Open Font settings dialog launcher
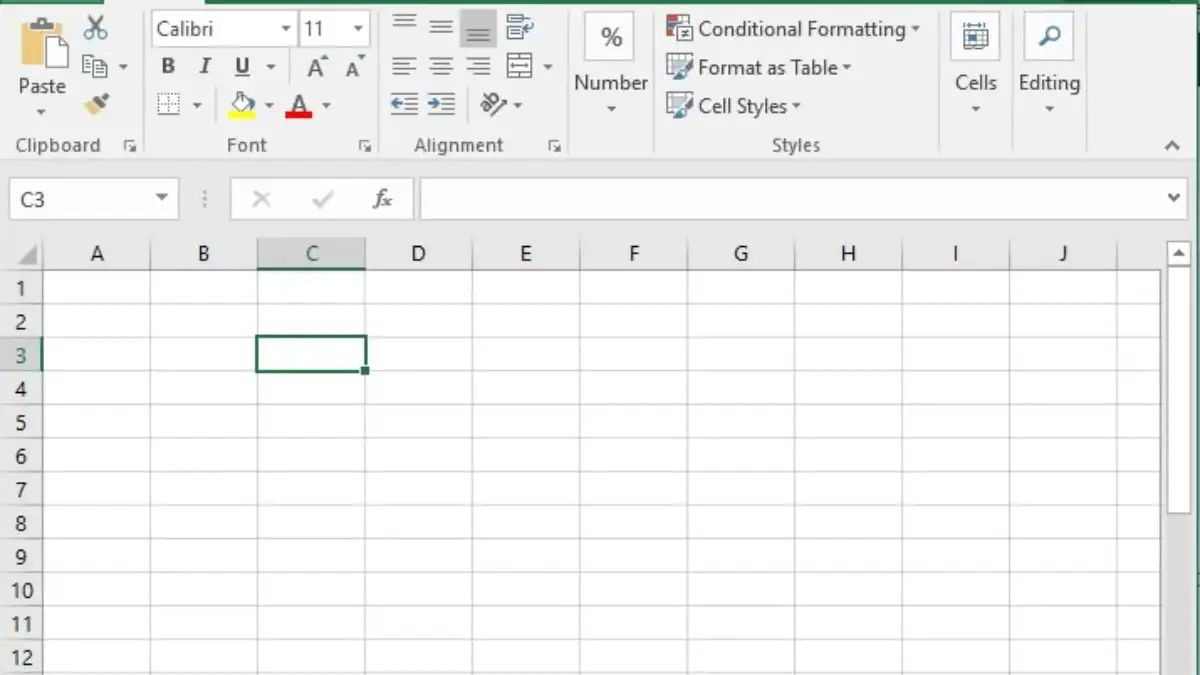This screenshot has height=675, width=1200. 365,146
